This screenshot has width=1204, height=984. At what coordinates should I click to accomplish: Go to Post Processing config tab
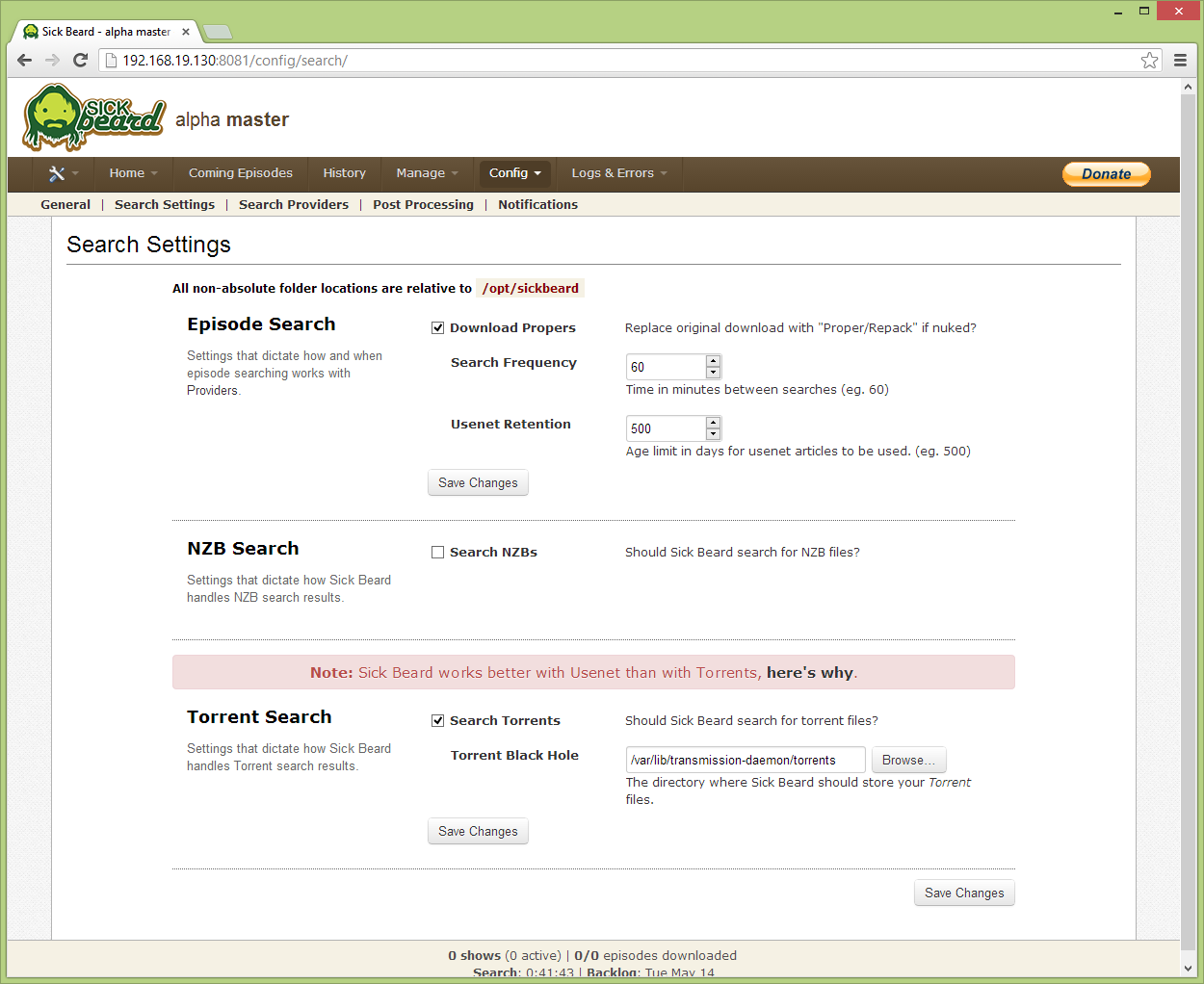423,205
